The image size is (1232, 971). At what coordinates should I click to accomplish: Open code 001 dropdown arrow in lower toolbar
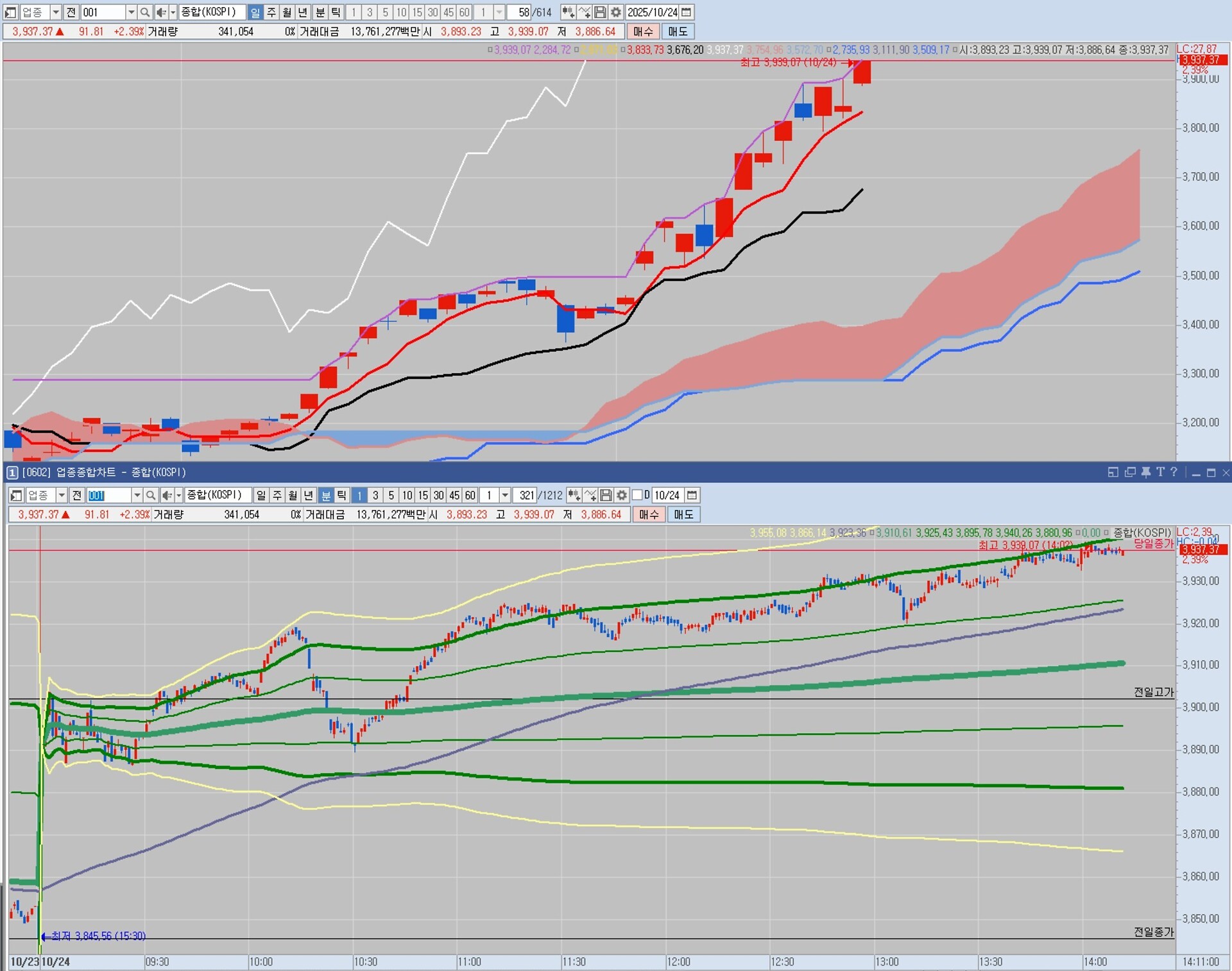[137, 495]
